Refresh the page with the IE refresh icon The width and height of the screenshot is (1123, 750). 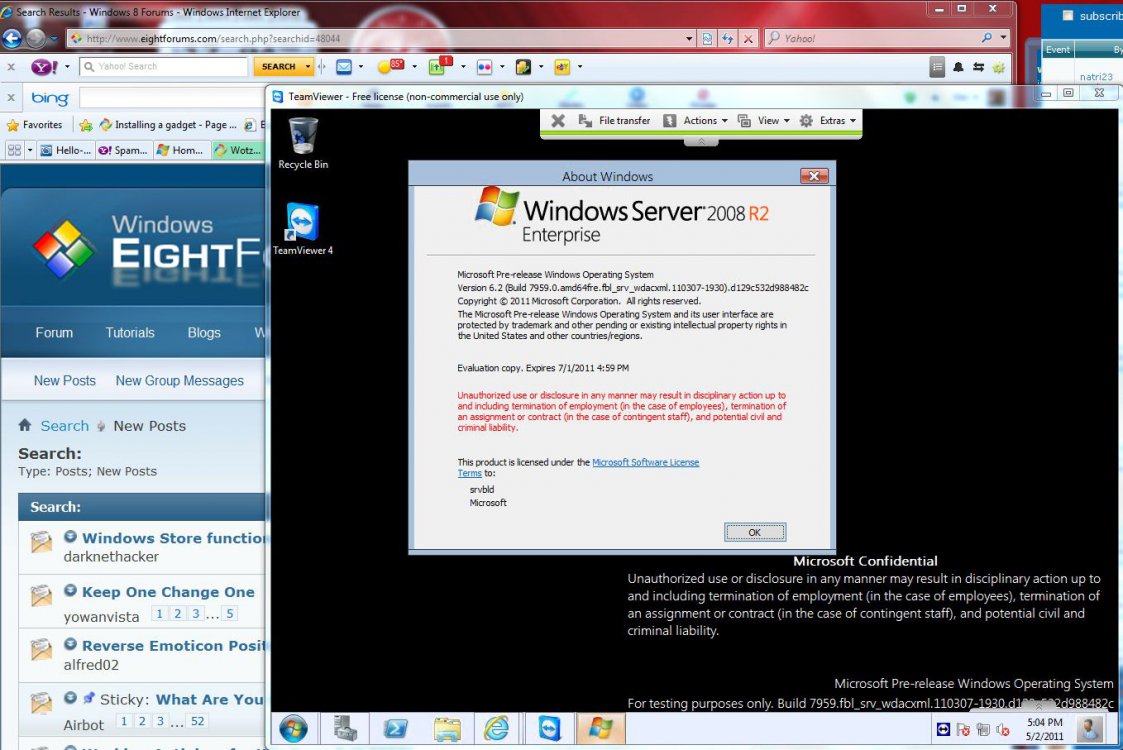pos(728,39)
